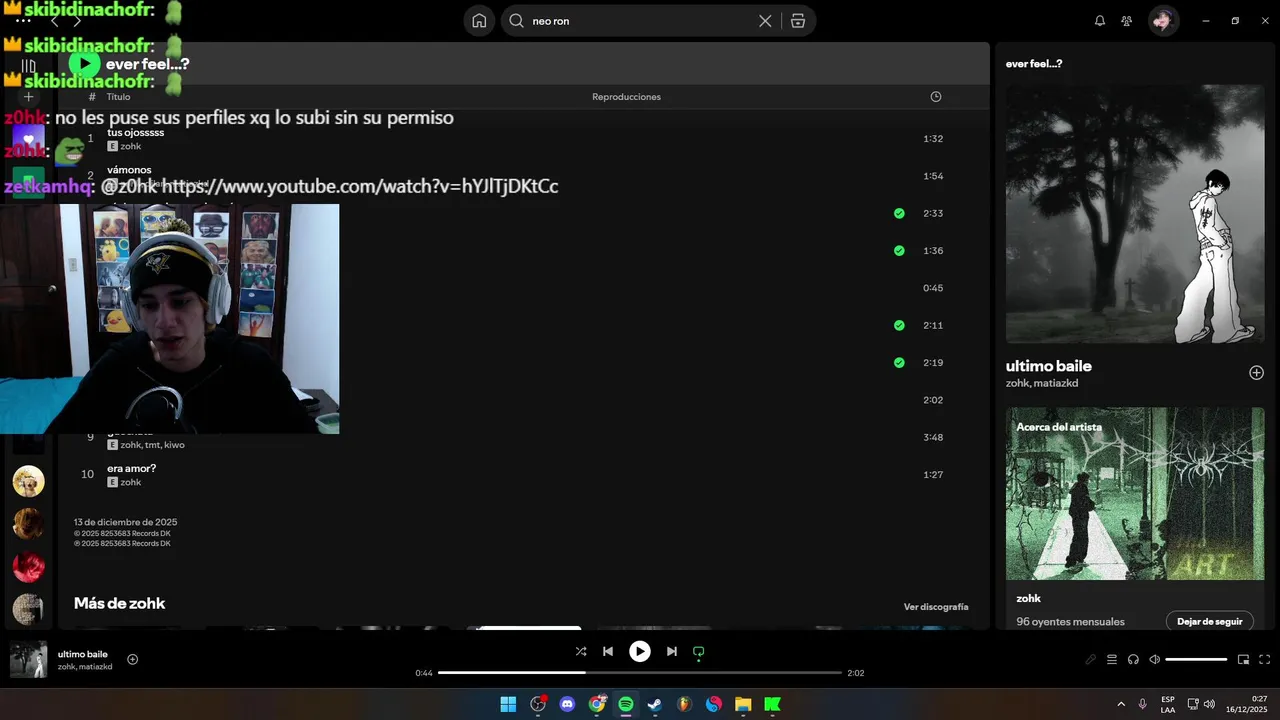Open sidebar playlist with yellow dog cover
Image resolution: width=1280 pixels, height=720 pixels.
[x=28, y=481]
